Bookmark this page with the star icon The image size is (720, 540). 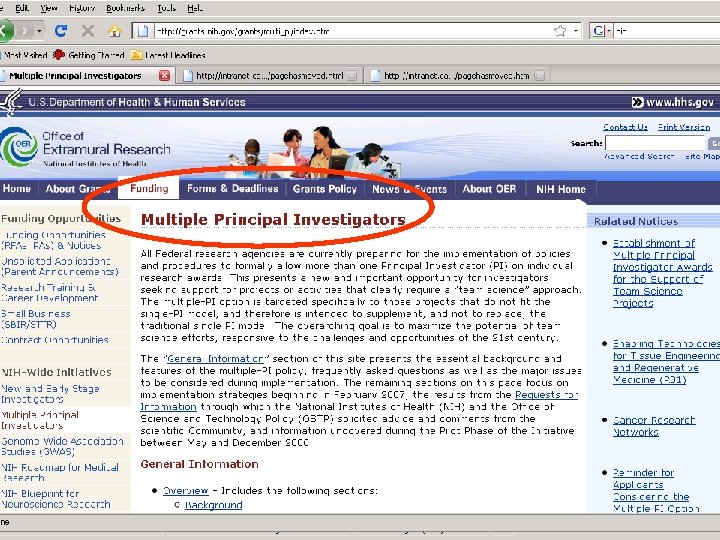(x=560, y=31)
